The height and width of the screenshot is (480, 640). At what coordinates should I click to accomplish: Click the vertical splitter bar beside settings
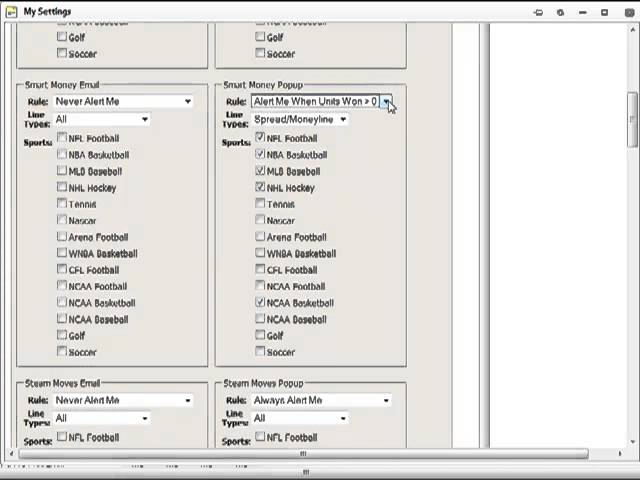pyautogui.click(x=484, y=236)
